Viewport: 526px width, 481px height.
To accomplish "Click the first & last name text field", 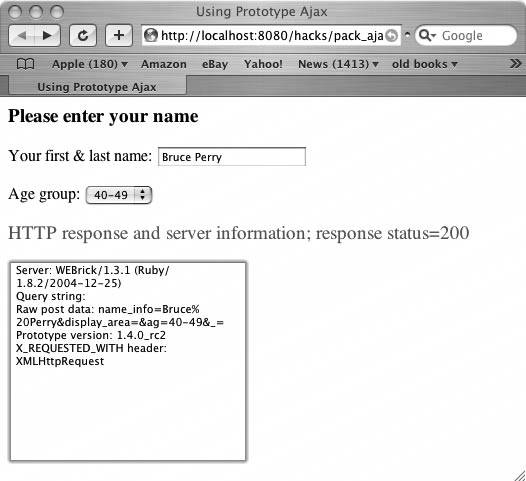I will pyautogui.click(x=232, y=157).
